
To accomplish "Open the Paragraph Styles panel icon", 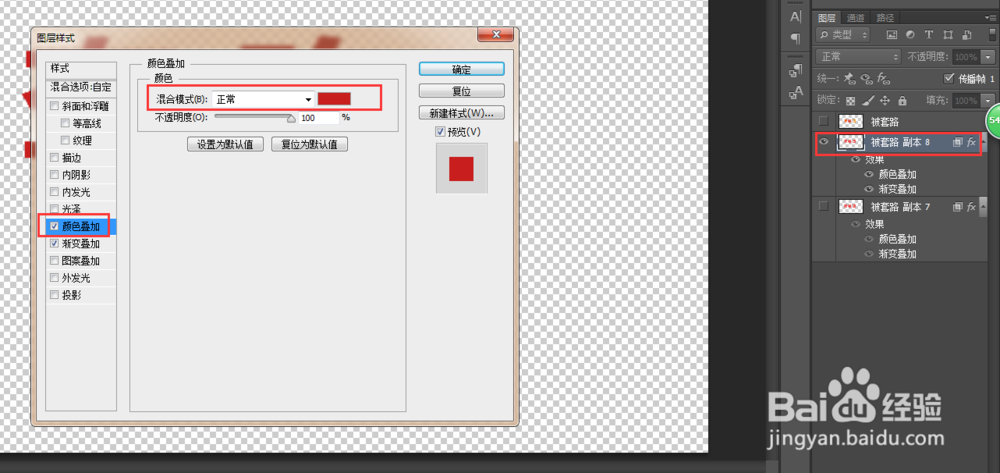I will click(796, 71).
